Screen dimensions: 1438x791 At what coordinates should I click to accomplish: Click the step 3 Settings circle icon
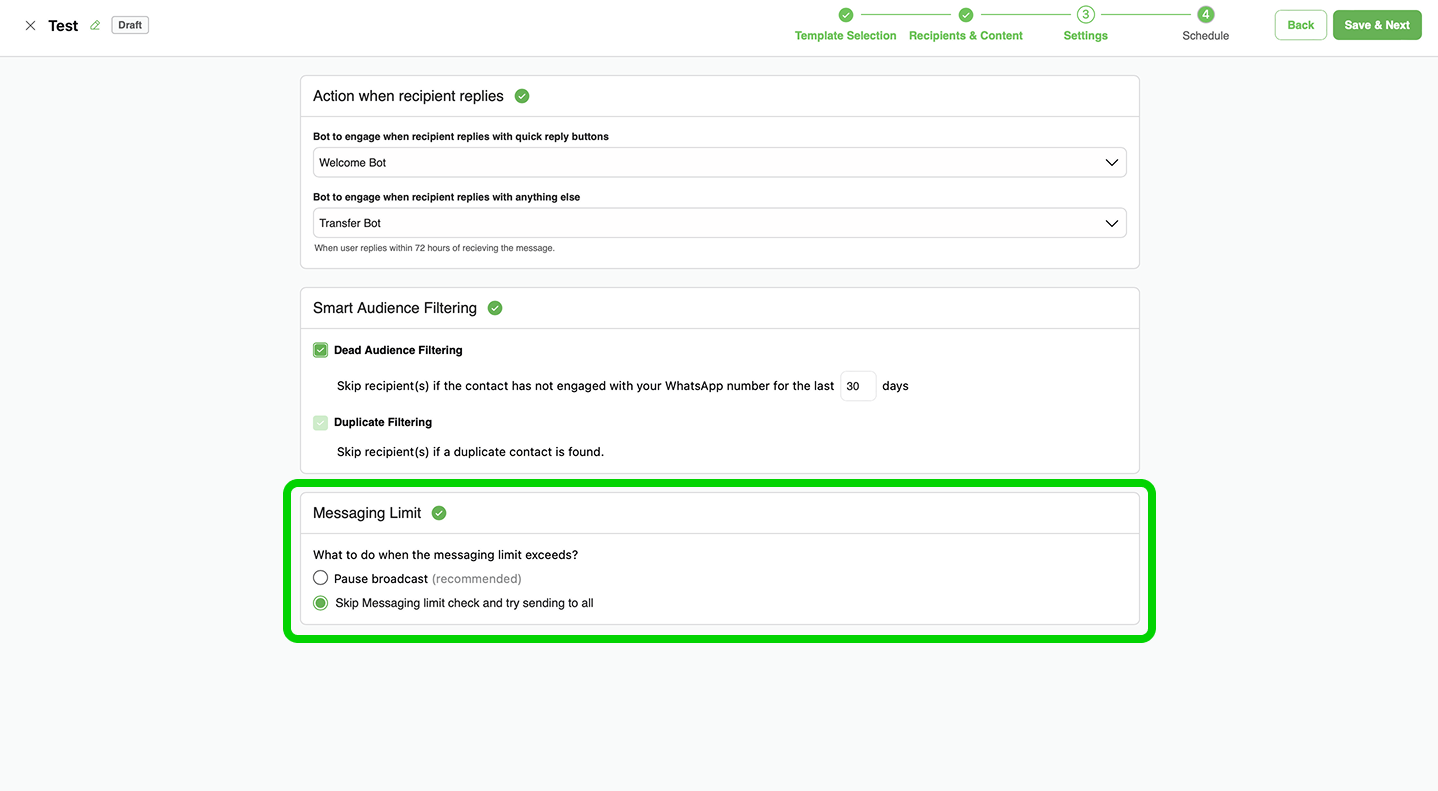1085,15
